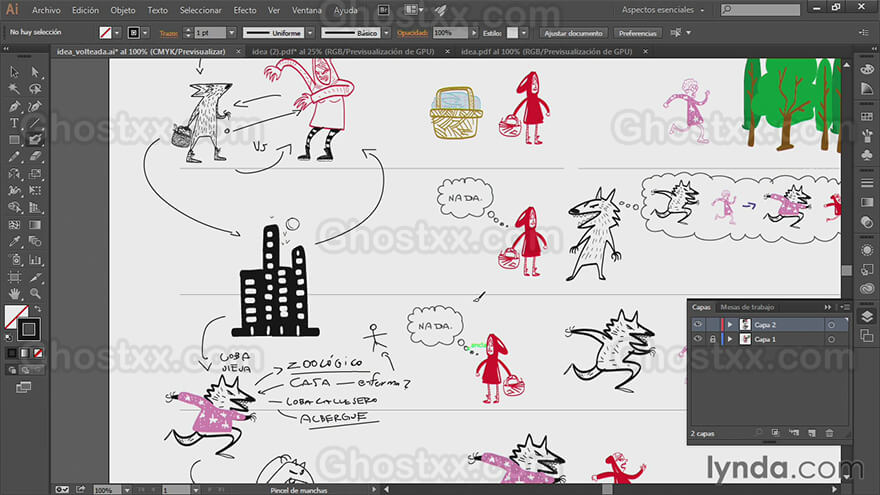
Task: Open stroke weight dropdown next to 1 pt
Action: (x=231, y=33)
